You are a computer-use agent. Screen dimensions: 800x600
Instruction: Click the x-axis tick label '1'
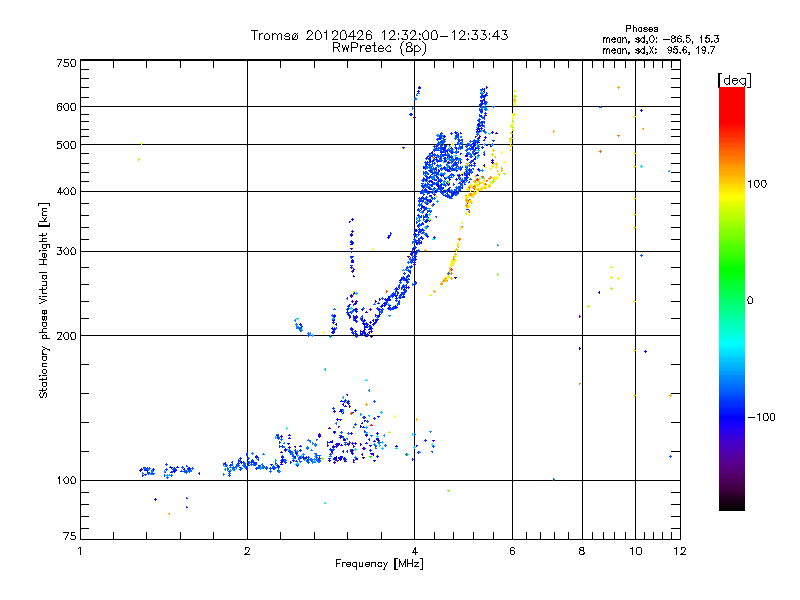tap(81, 552)
